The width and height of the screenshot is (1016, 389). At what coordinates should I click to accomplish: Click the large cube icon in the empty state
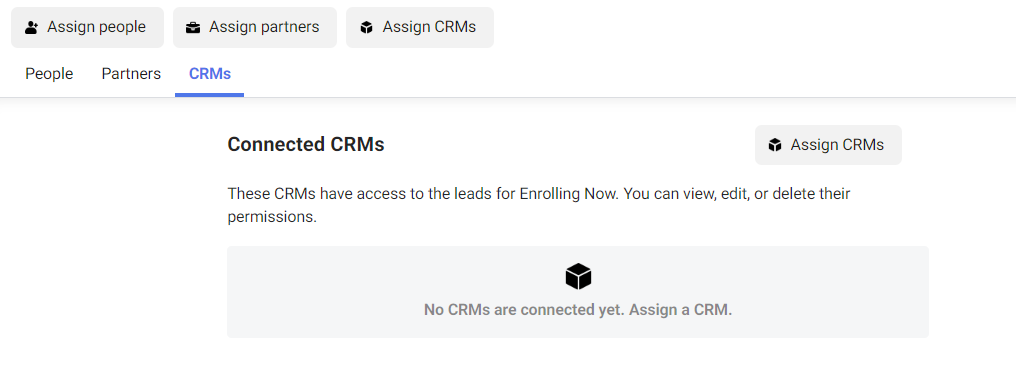tap(578, 276)
